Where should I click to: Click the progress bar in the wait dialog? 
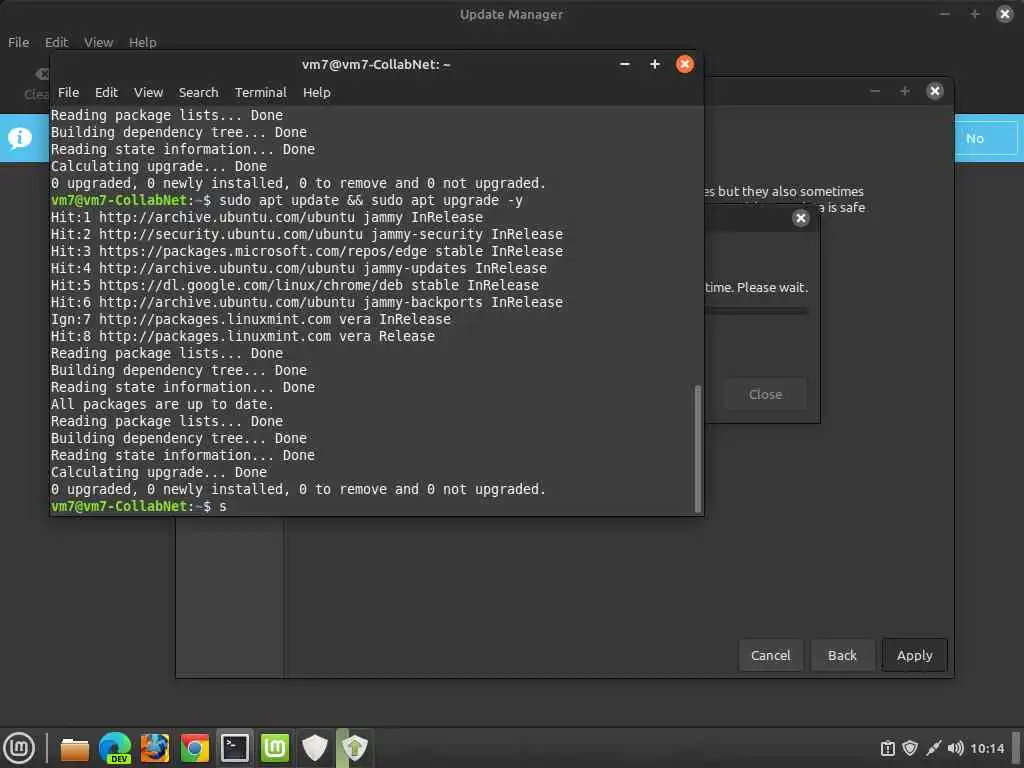[756, 311]
